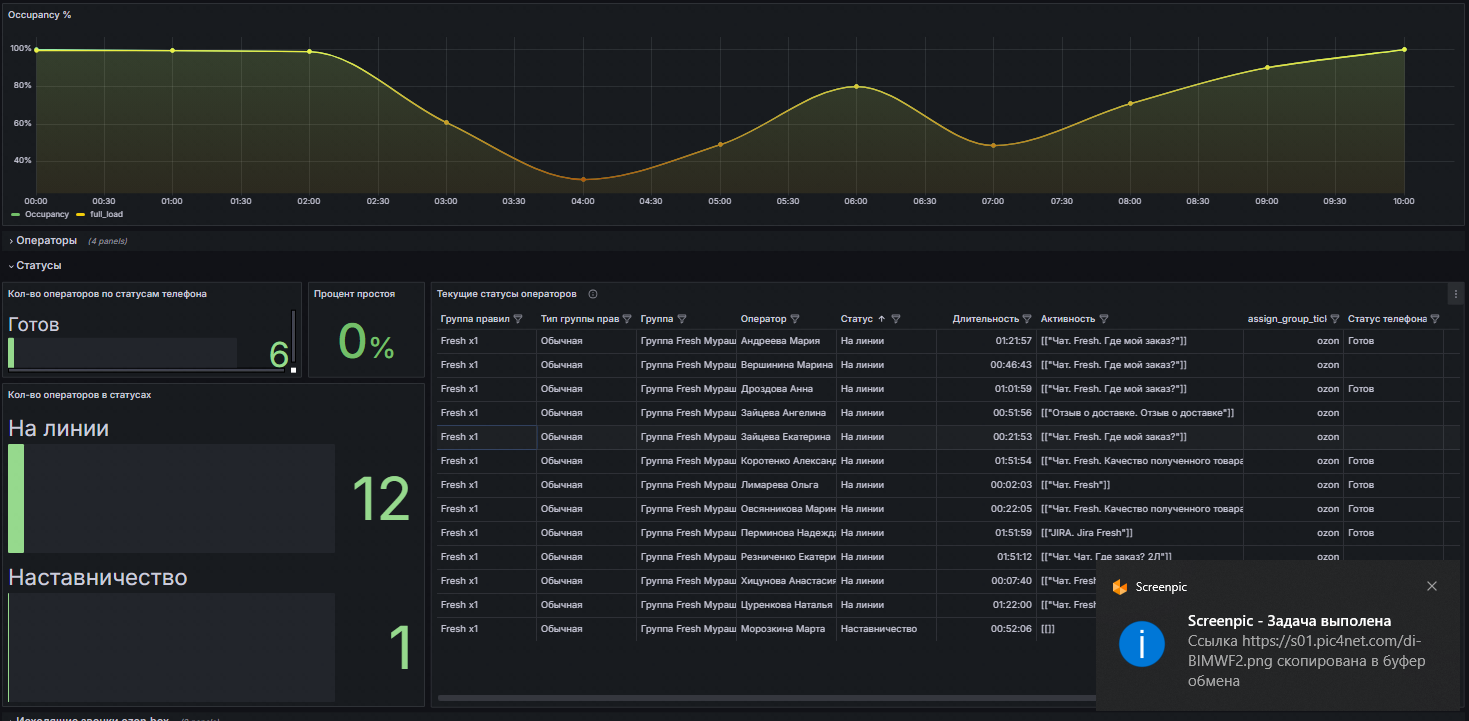The image size is (1469, 721).
Task: Dismiss the Screenpic notification with X
Action: (1432, 586)
